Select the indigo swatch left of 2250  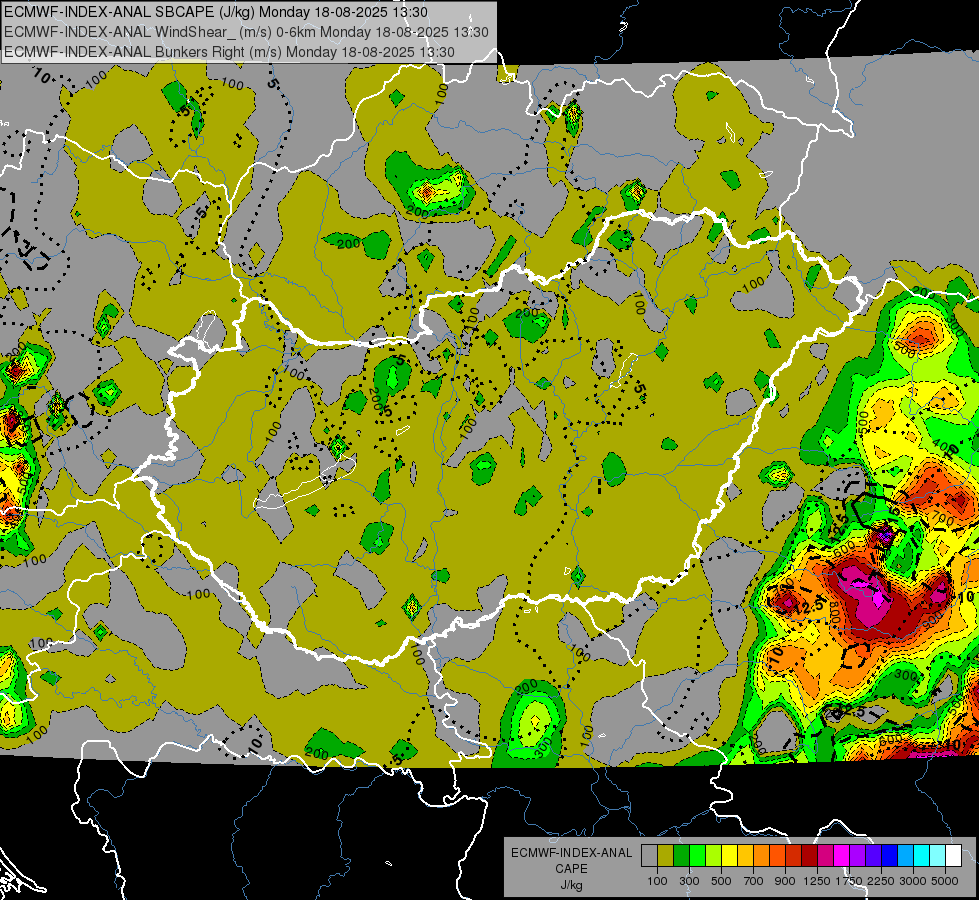(x=873, y=856)
